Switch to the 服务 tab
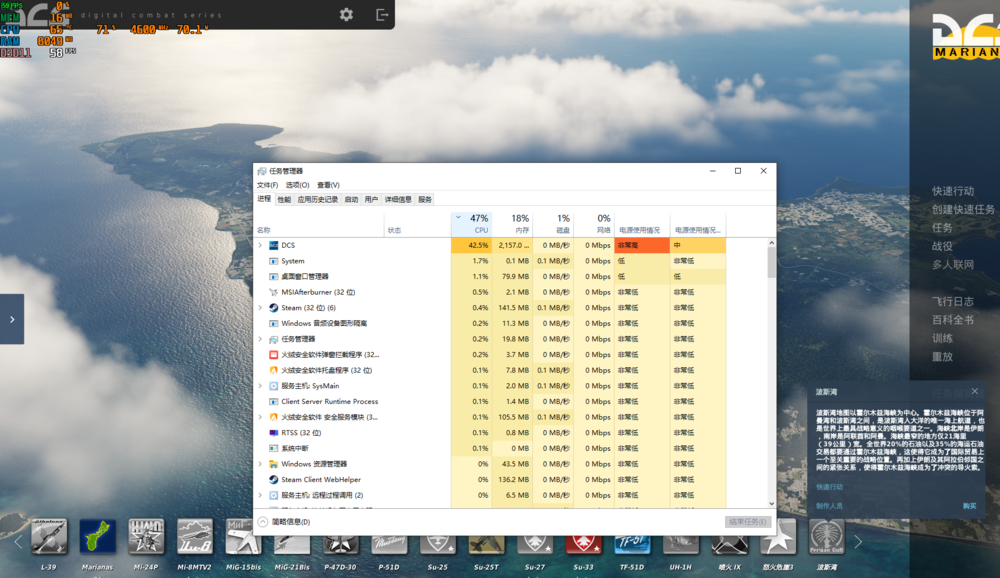This screenshot has width=1000, height=578. click(425, 200)
